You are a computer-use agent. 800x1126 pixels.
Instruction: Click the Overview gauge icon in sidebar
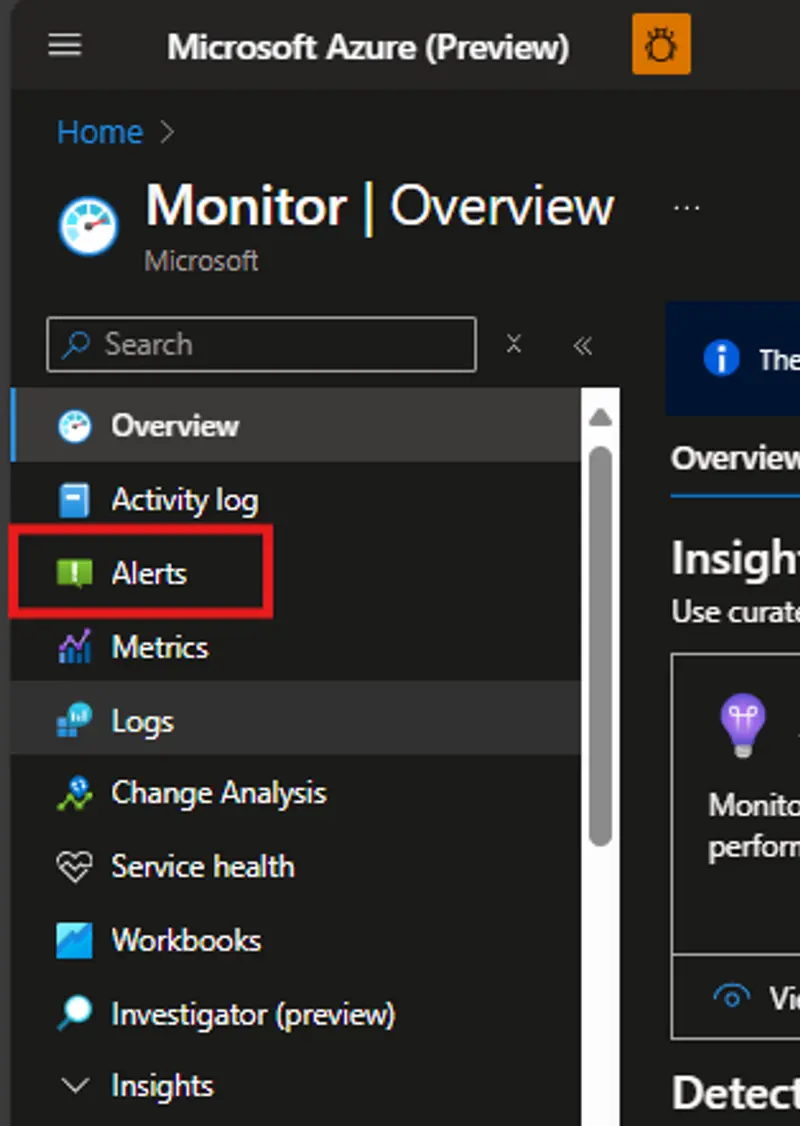75,426
